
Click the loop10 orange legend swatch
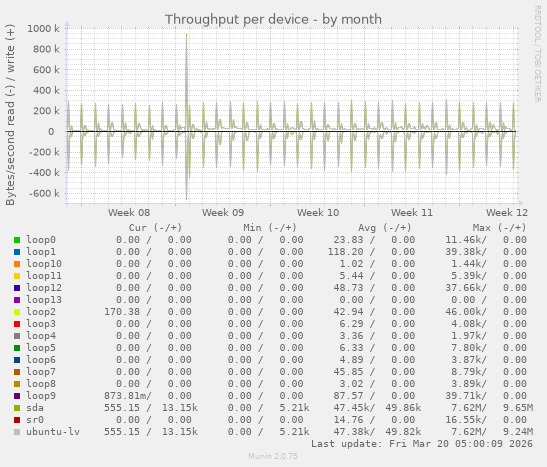point(17,264)
